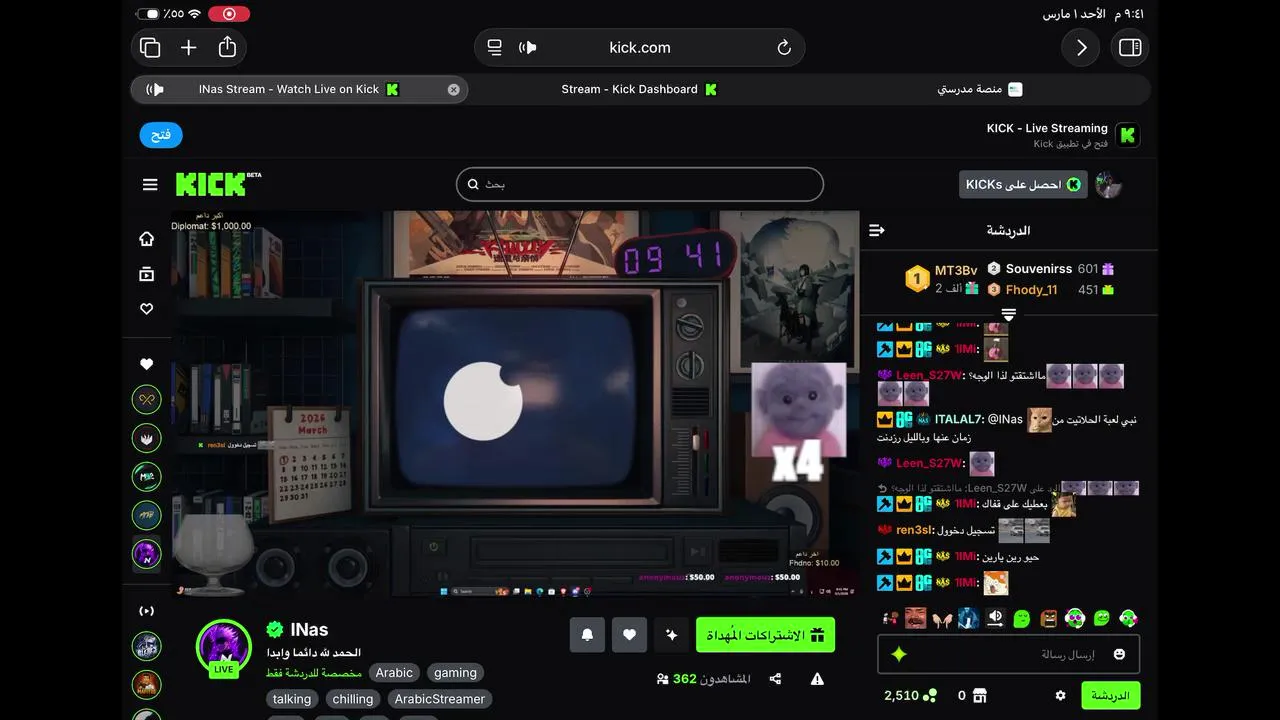1280x720 pixels.
Task: Expand the chat leaderboard chevron
Action: [x=1009, y=315]
